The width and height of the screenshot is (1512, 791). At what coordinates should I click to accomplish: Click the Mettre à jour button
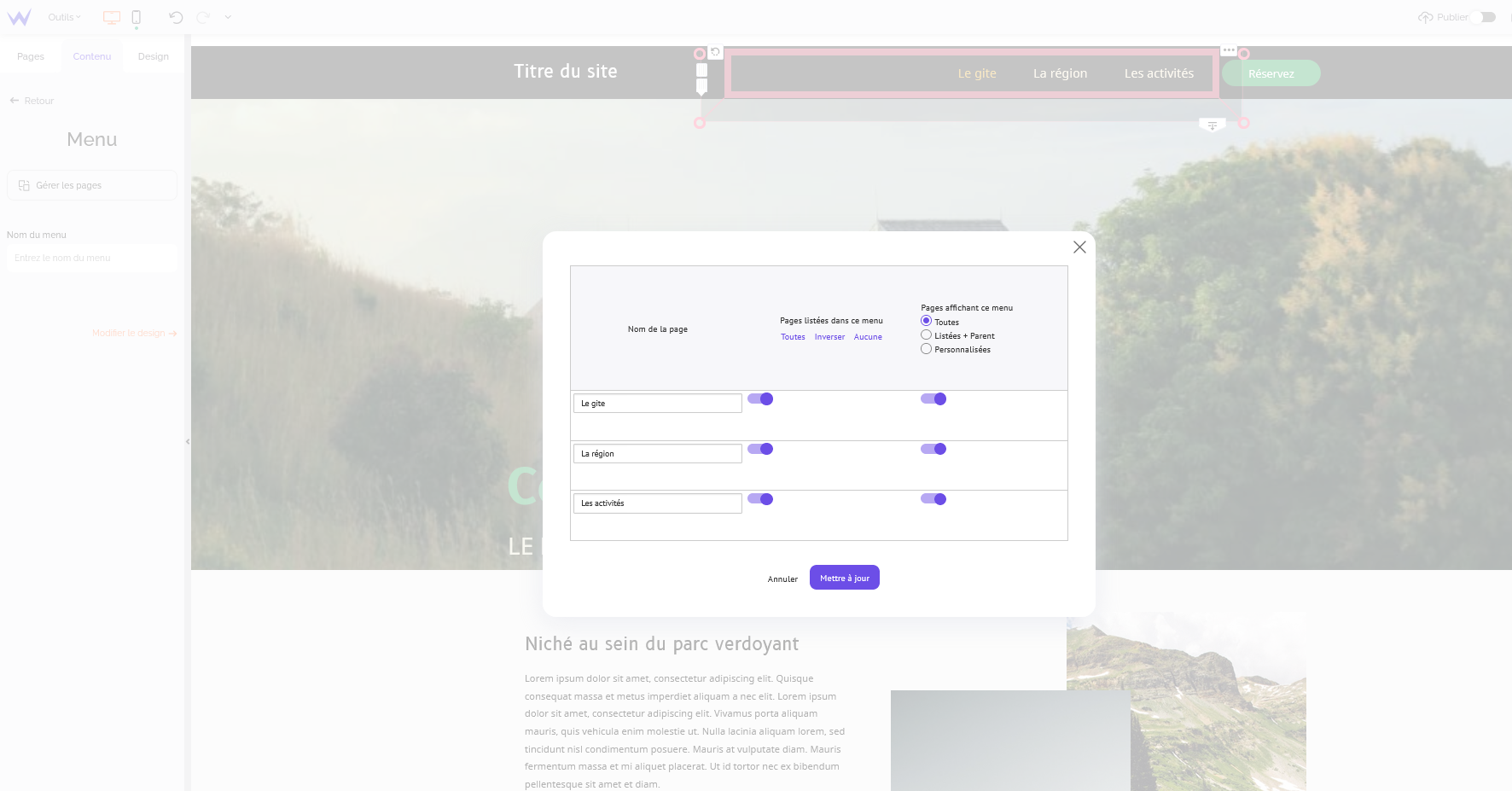point(845,578)
